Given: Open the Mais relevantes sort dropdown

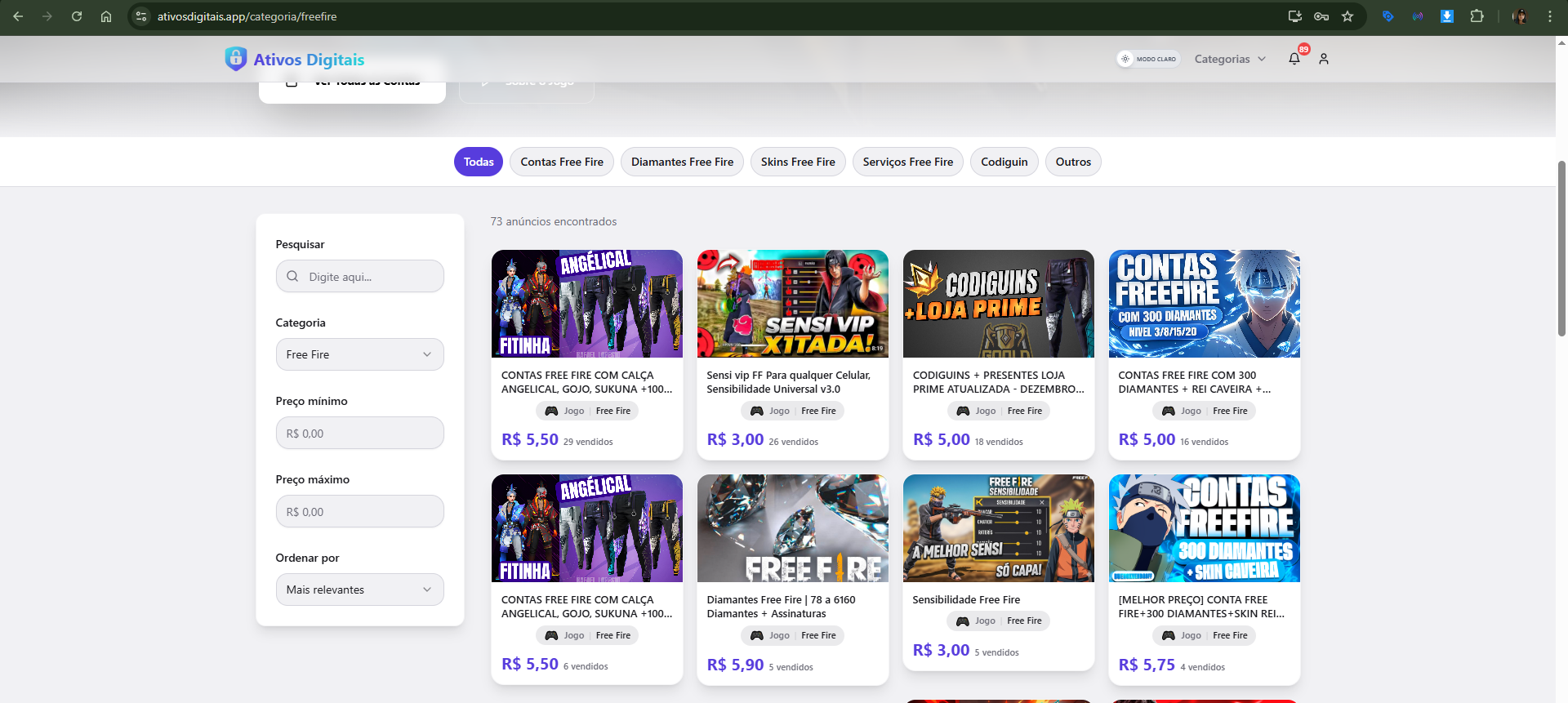Looking at the screenshot, I should pos(359,590).
